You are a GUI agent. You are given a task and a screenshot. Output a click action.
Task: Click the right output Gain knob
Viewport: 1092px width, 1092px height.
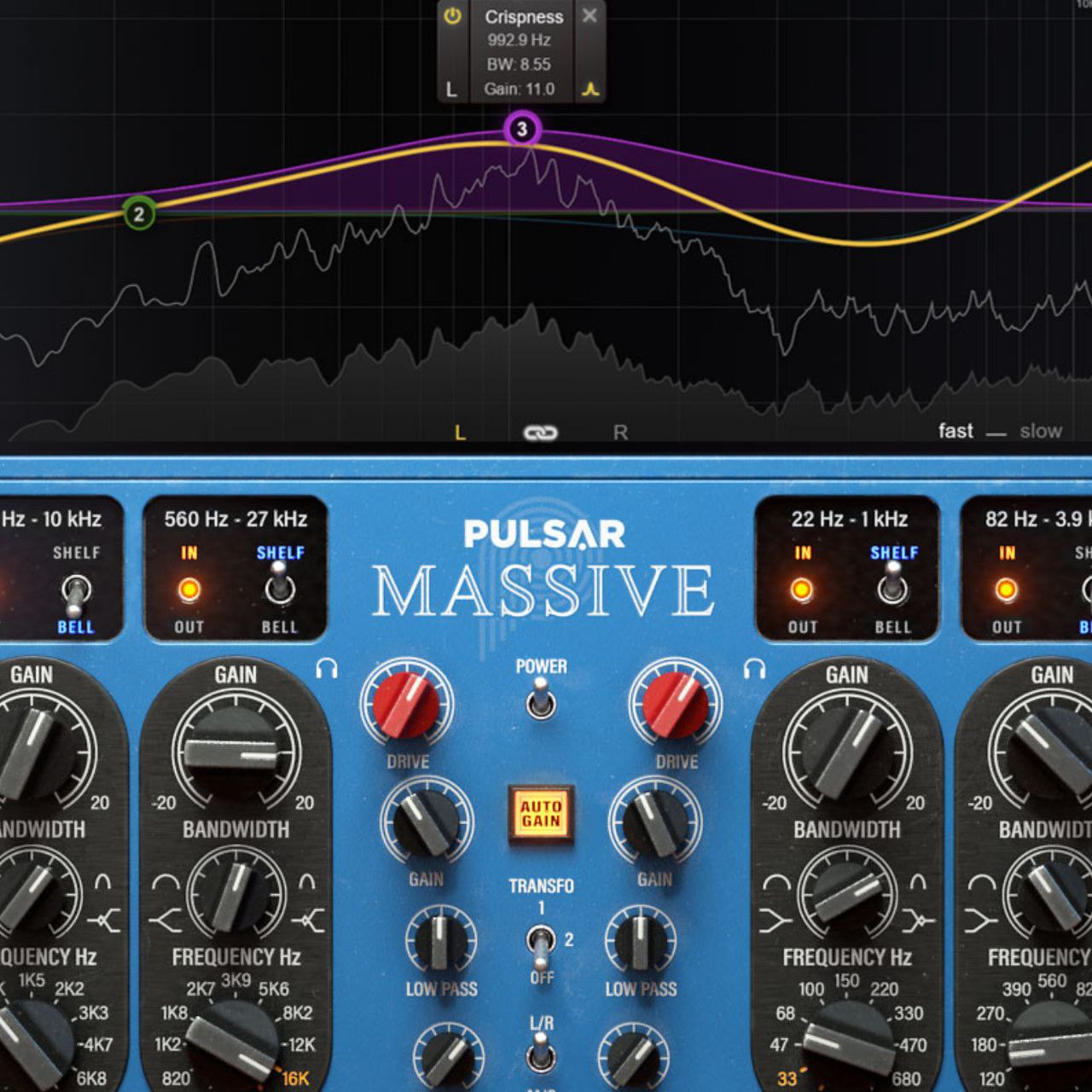[x=655, y=822]
